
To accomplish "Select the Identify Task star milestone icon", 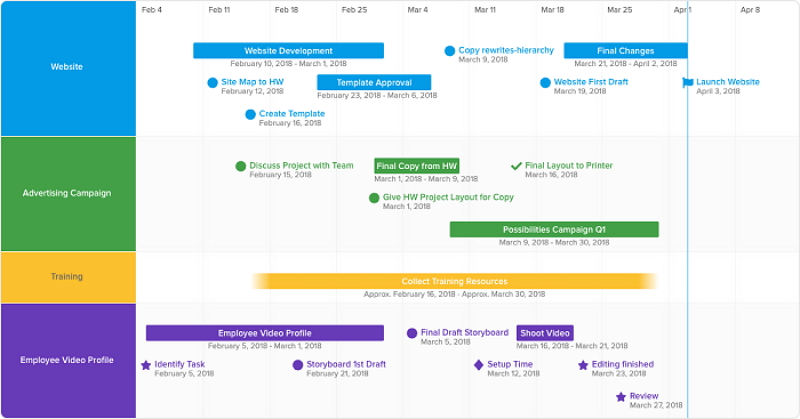I will coord(146,365).
